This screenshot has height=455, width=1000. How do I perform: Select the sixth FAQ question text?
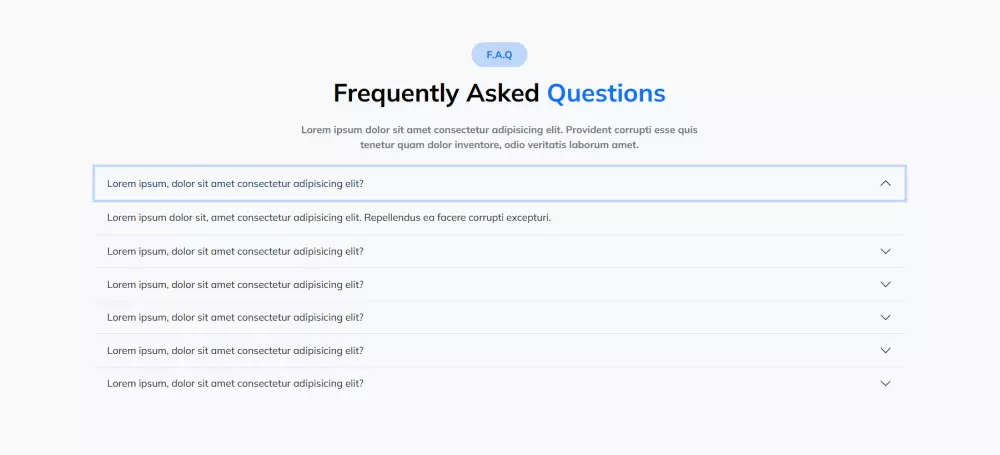(x=235, y=383)
